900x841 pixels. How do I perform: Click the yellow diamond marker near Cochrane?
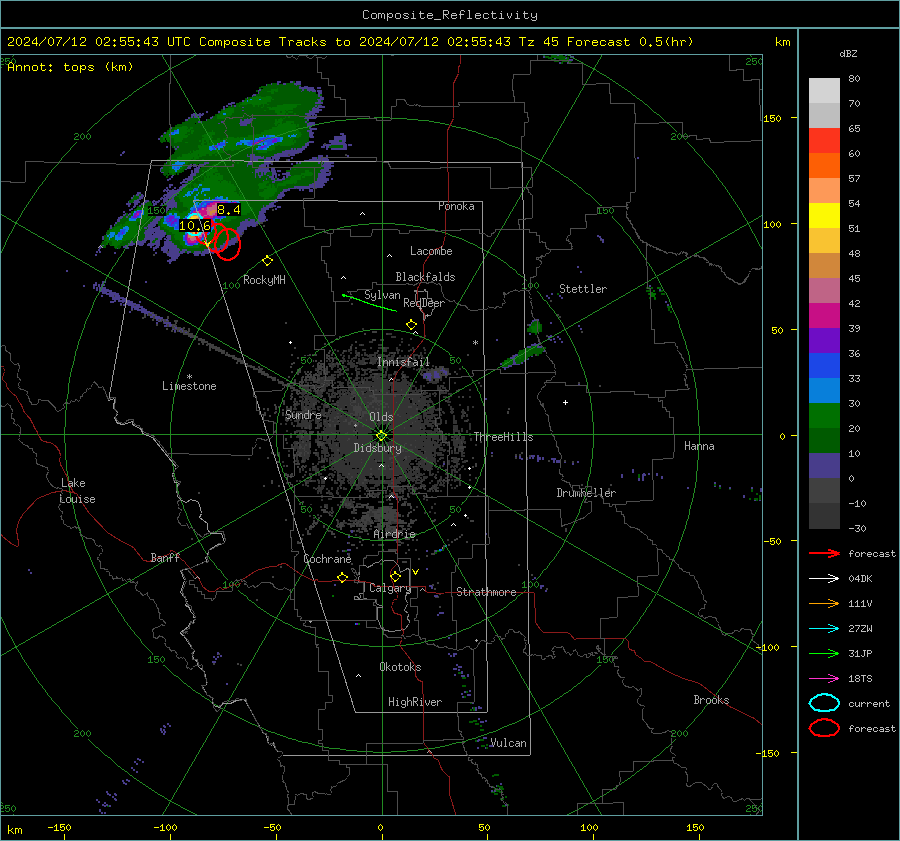pyautogui.click(x=342, y=578)
